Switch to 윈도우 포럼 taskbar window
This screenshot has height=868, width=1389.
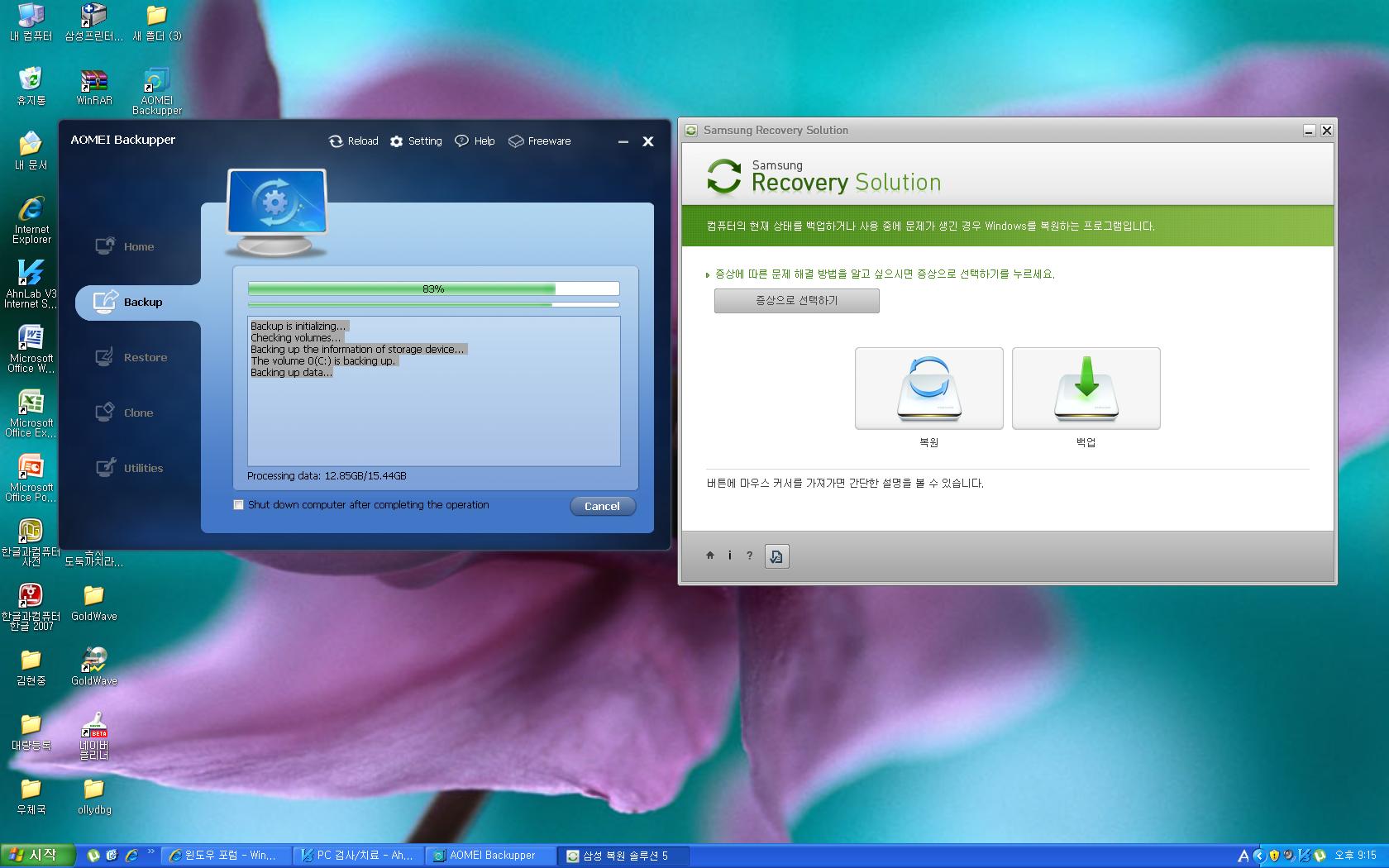[x=226, y=856]
